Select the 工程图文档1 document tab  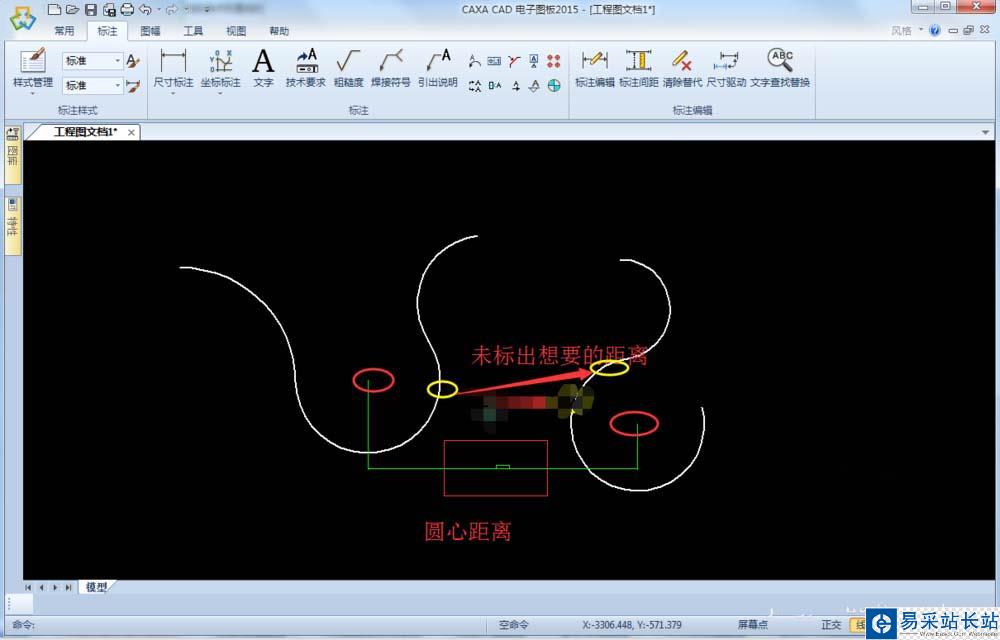[x=85, y=132]
